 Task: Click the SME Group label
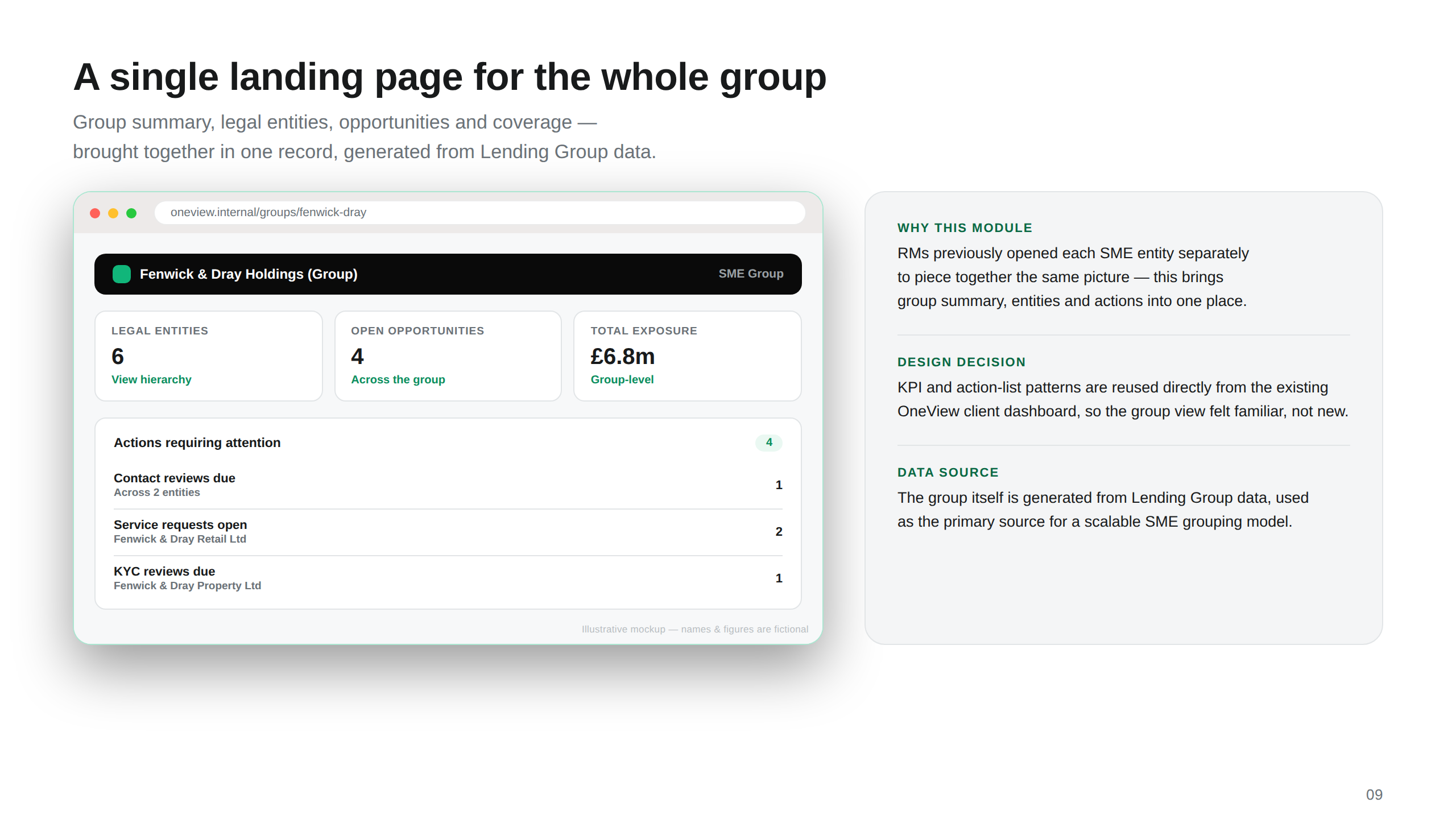[751, 274]
